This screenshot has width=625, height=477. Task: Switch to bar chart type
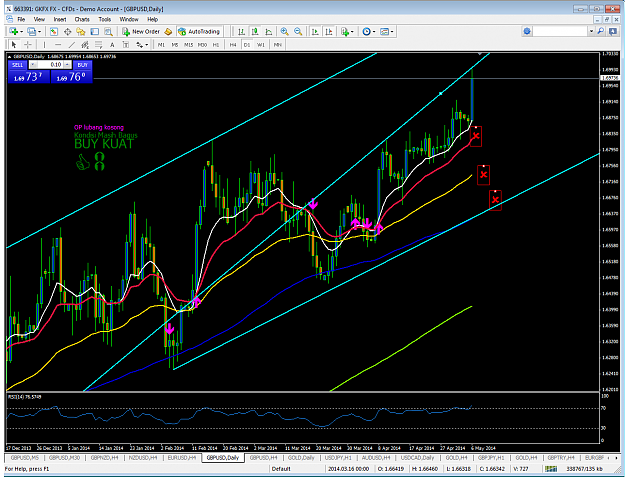click(x=242, y=31)
